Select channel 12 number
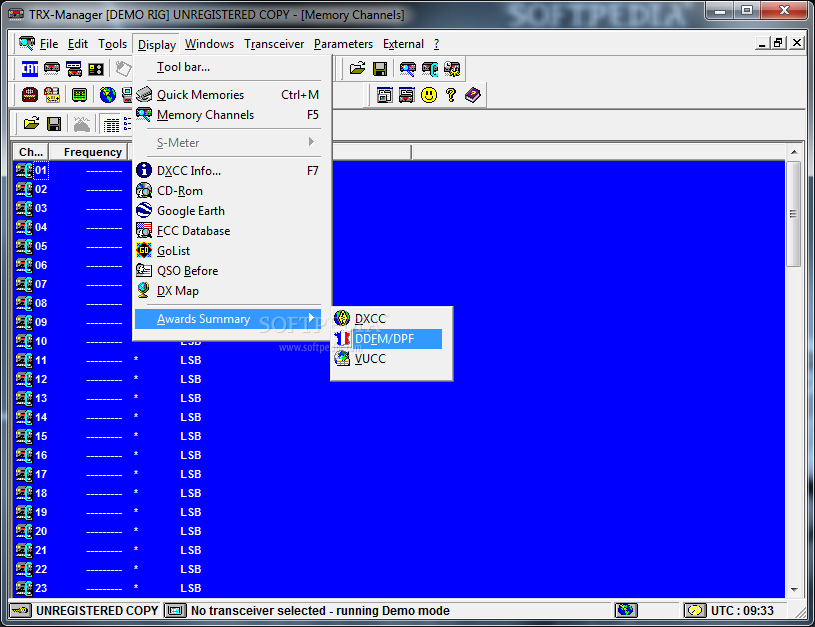The image size is (815, 627). 41,379
